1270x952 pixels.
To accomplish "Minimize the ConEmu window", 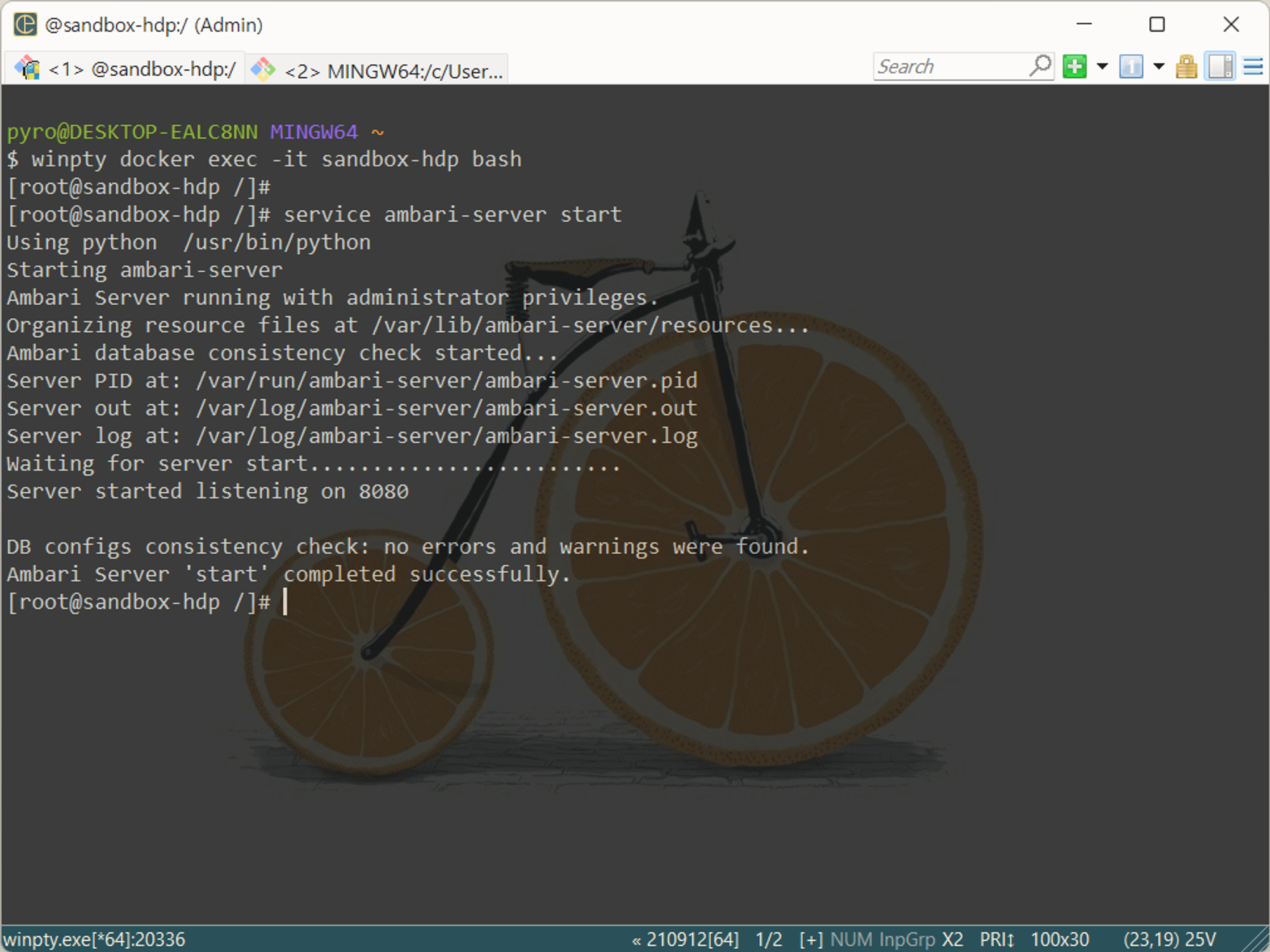I will click(x=1084, y=24).
